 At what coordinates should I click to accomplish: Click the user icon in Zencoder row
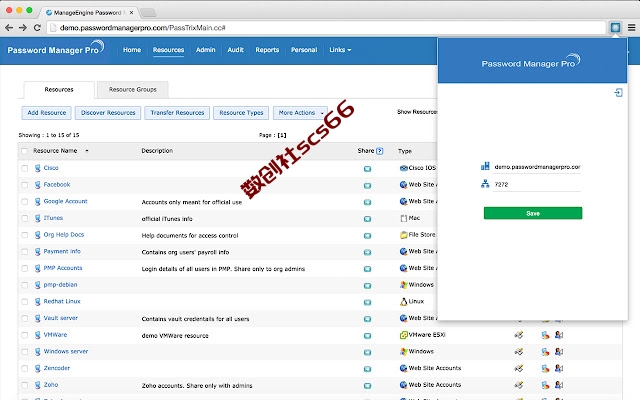click(x=559, y=368)
